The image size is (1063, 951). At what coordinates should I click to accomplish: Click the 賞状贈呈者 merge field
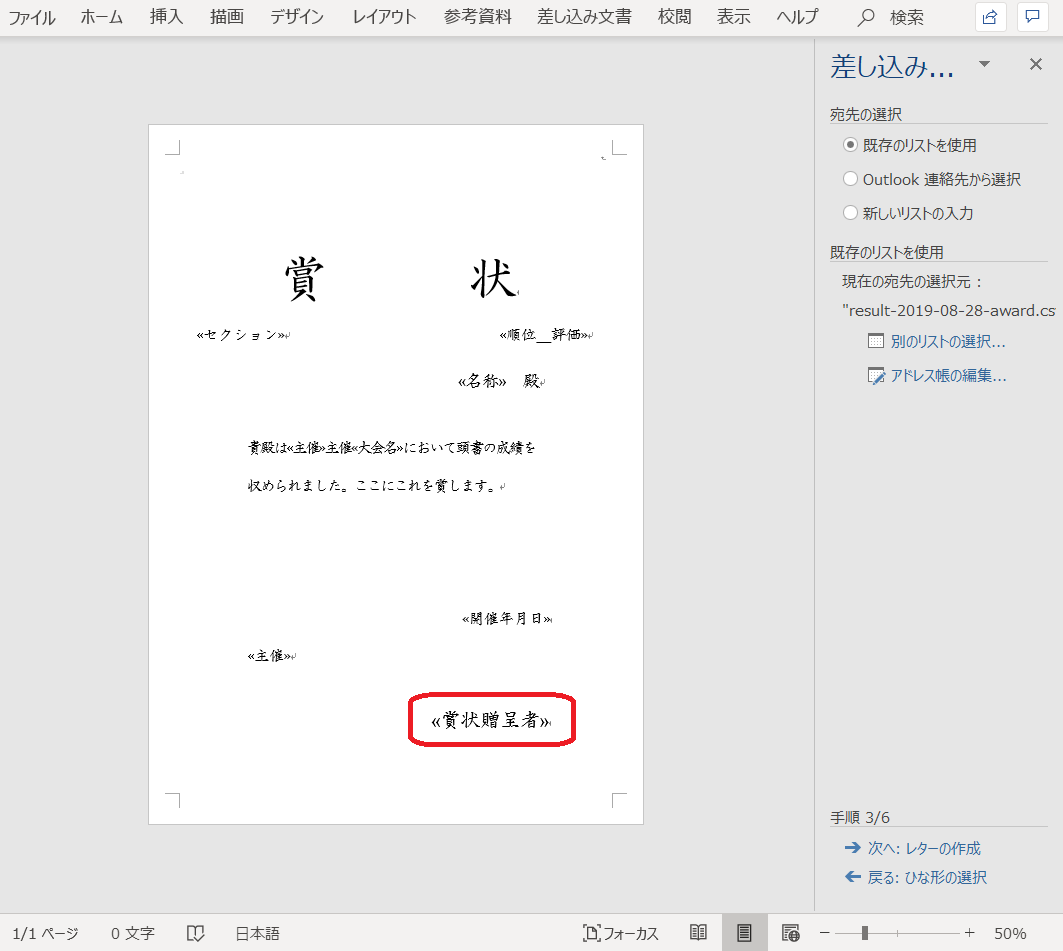point(491,720)
